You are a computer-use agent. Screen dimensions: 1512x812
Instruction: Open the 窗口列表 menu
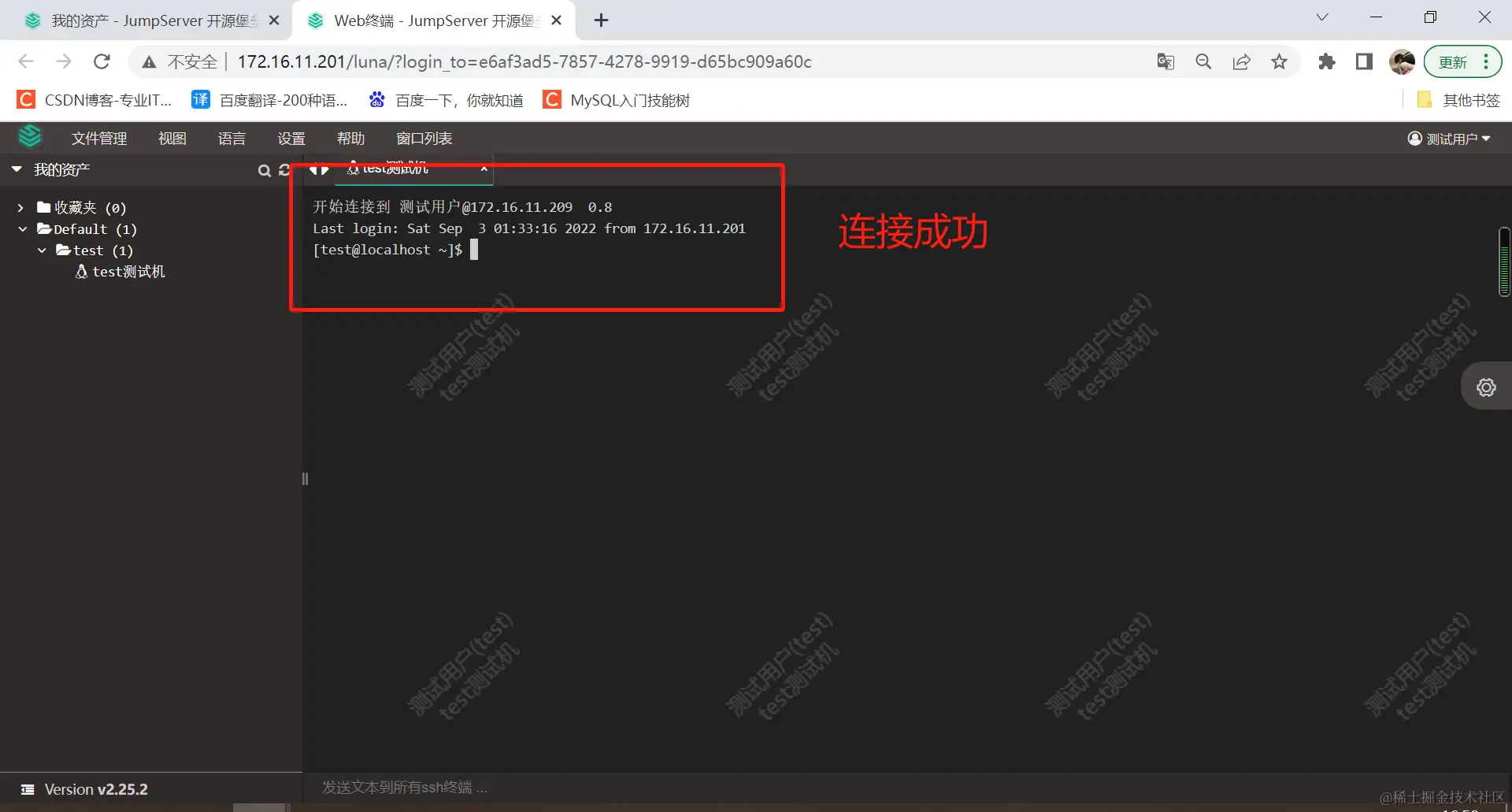424,139
